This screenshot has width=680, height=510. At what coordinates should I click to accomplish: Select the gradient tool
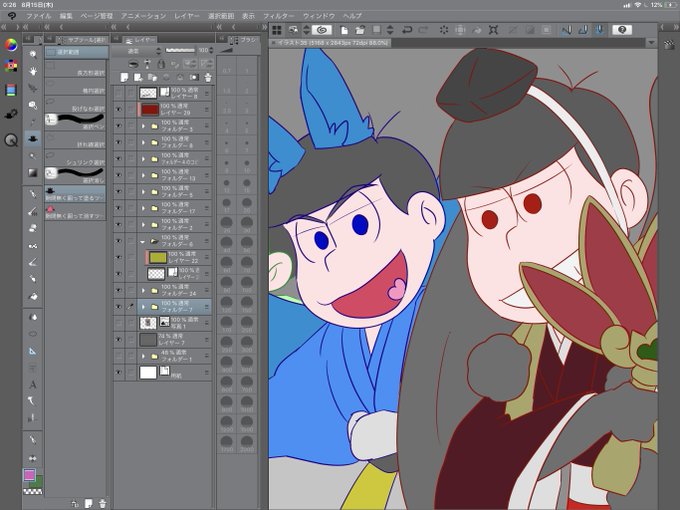(x=33, y=173)
